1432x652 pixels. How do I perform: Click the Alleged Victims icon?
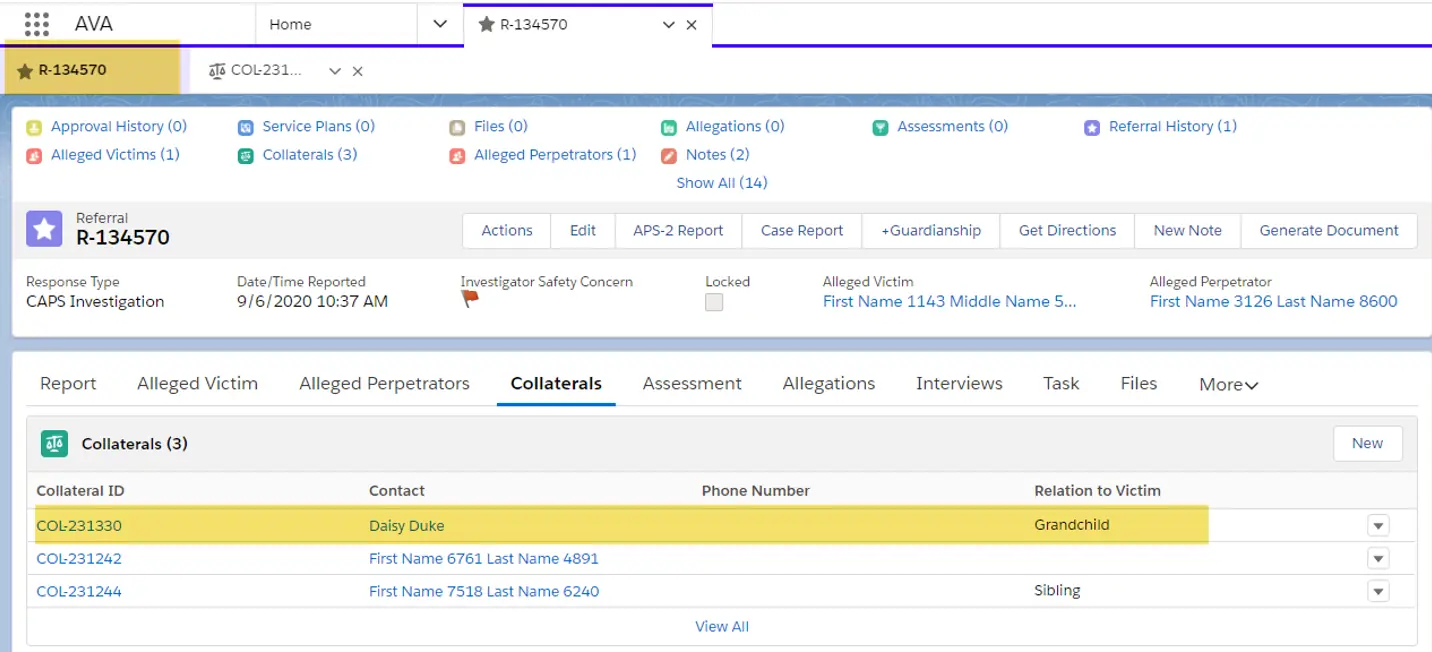coord(34,155)
